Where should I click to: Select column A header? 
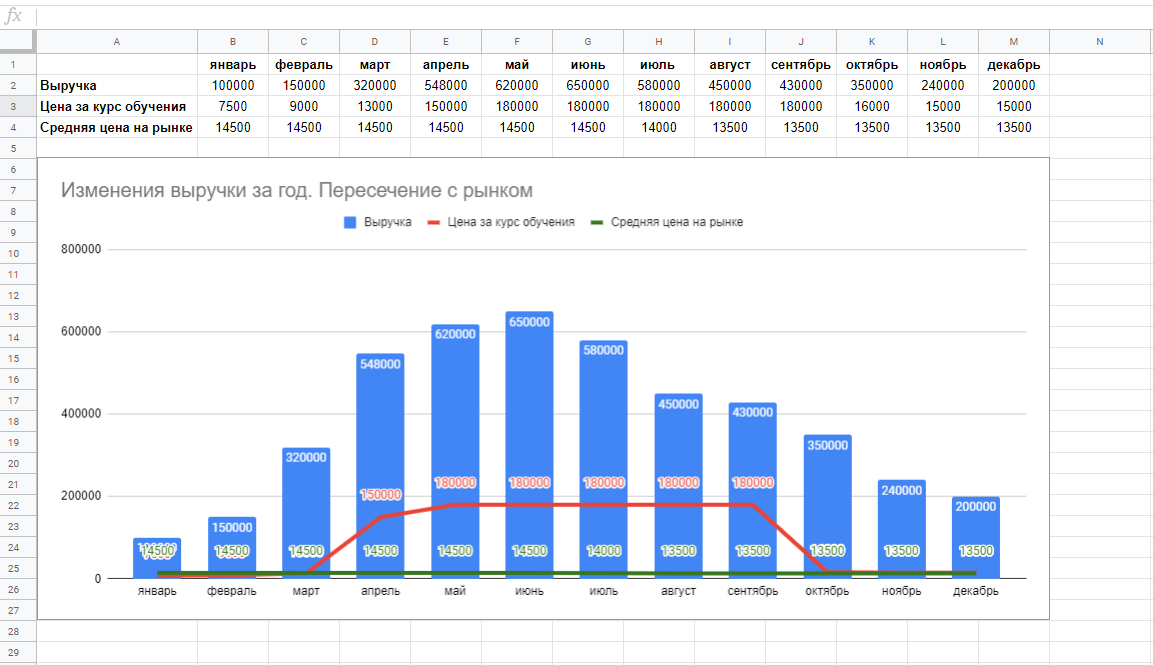pyautogui.click(x=117, y=42)
